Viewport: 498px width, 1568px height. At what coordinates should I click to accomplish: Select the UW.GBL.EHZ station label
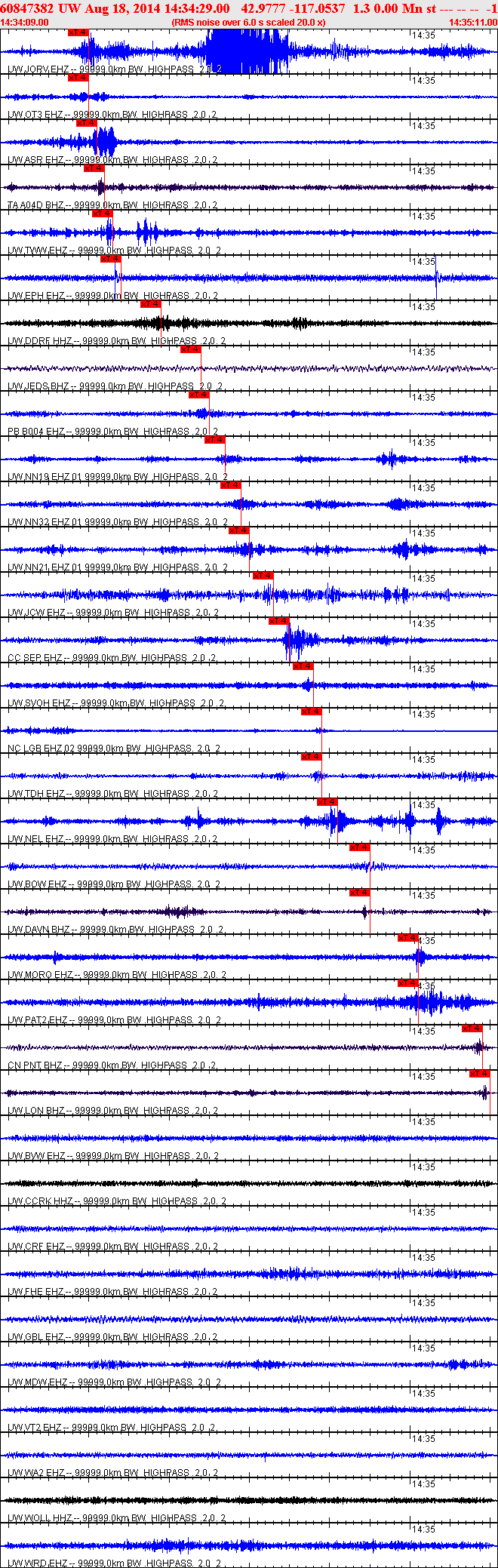tap(113, 1337)
